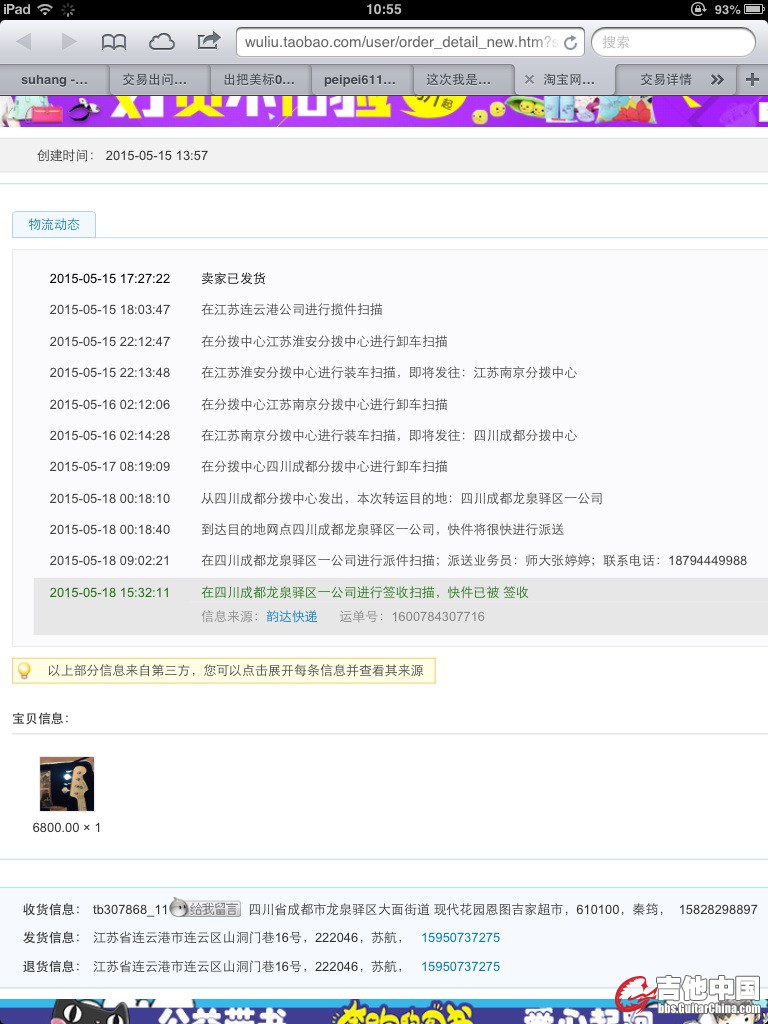This screenshot has height=1024, width=768.
Task: Open iCloud tabs cloud icon
Action: point(161,41)
